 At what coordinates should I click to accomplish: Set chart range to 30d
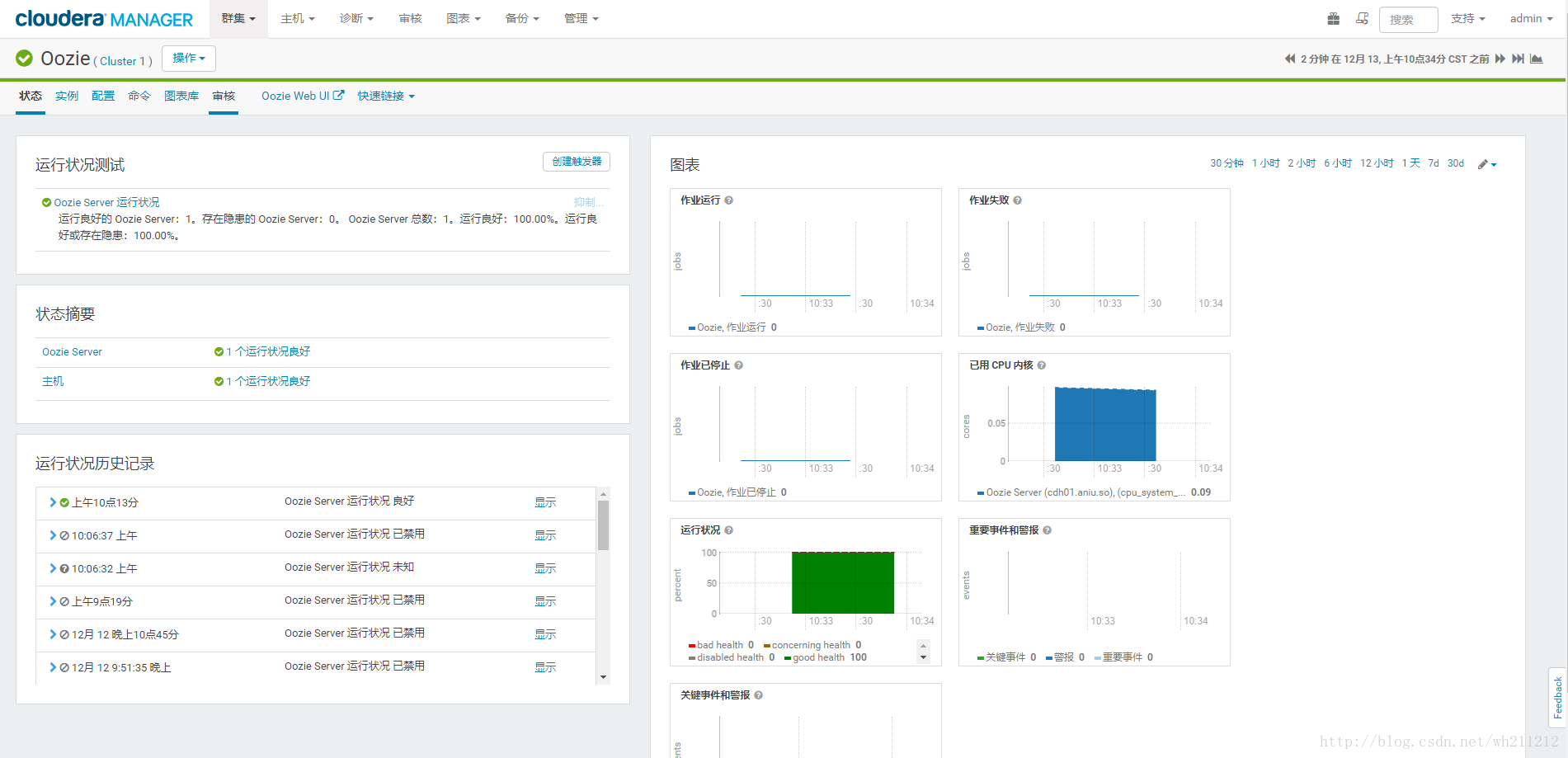pos(1456,163)
